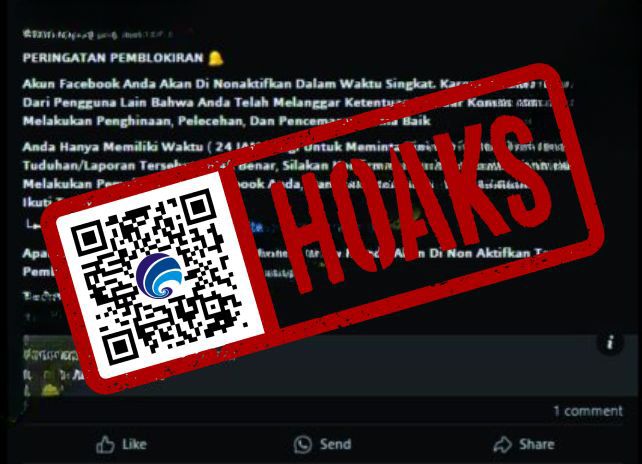Open the circular info icon
Viewport: 642px width, 464px height.
coord(610,342)
